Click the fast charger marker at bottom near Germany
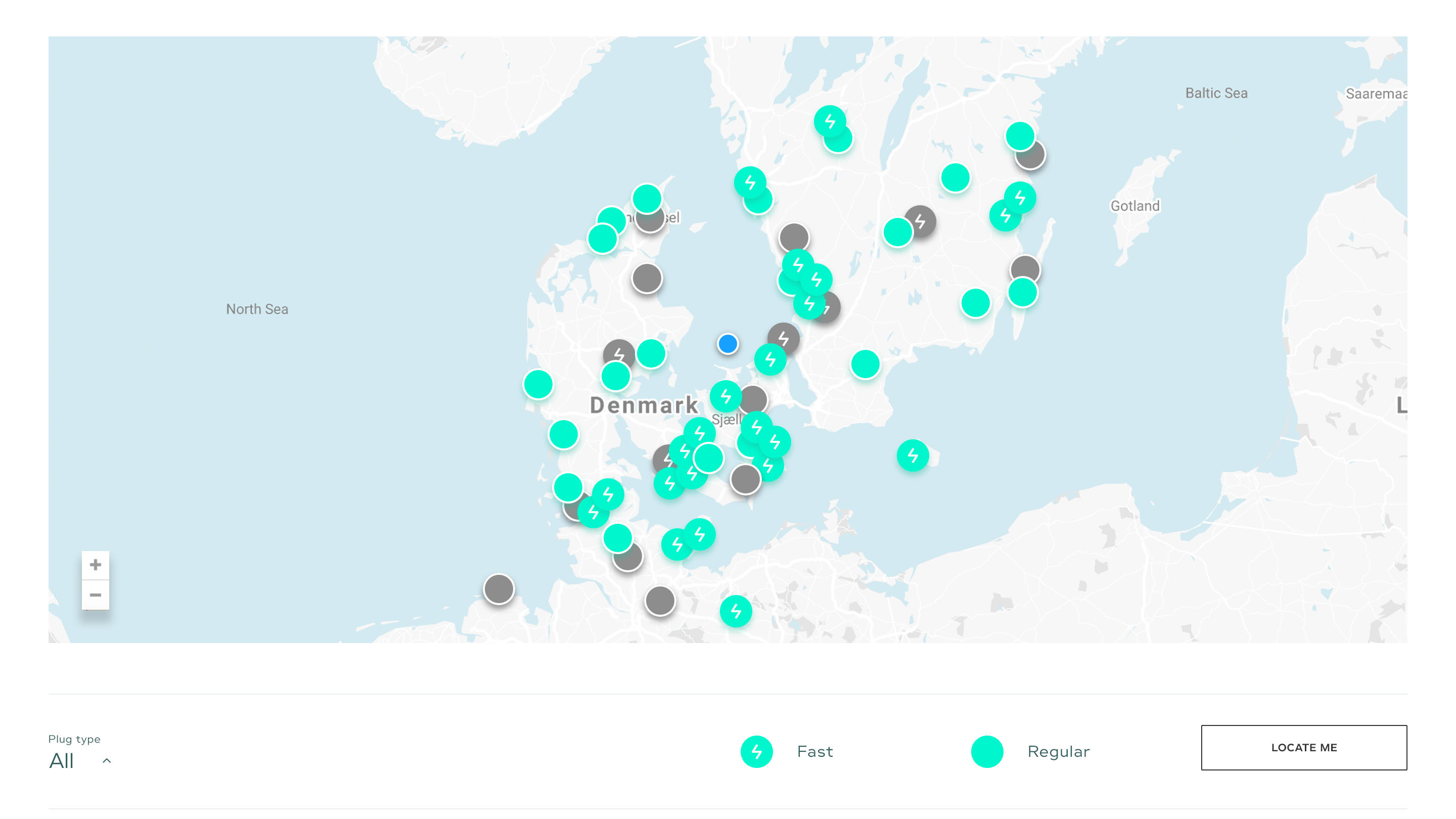Screen dimensions: 1456x819 pyautogui.click(x=736, y=611)
